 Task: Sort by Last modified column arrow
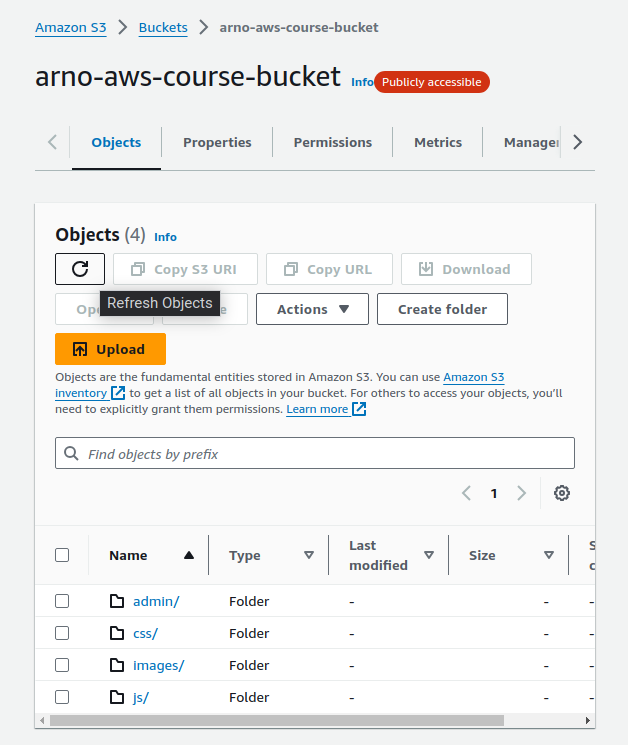pos(429,555)
